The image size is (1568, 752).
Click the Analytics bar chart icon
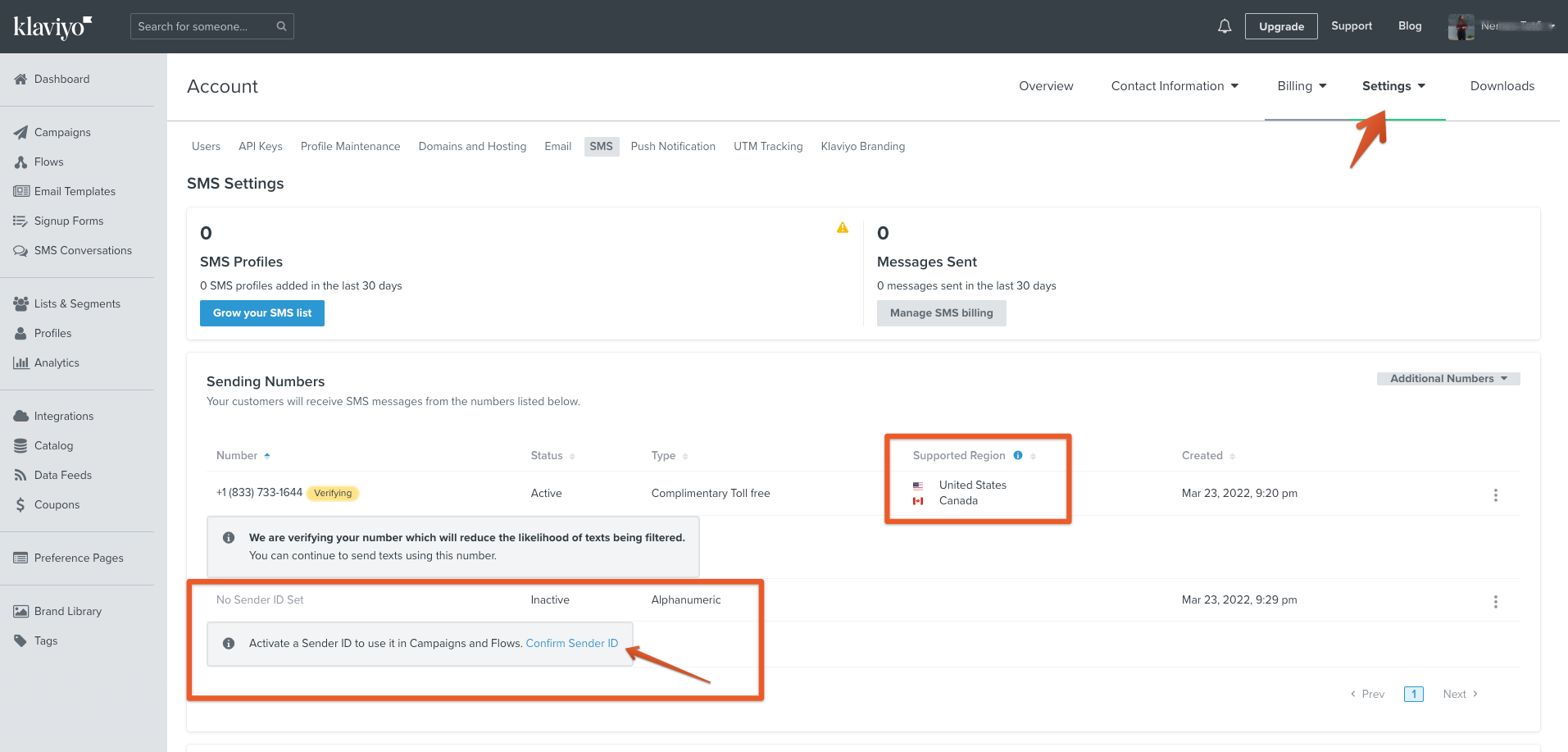20,362
